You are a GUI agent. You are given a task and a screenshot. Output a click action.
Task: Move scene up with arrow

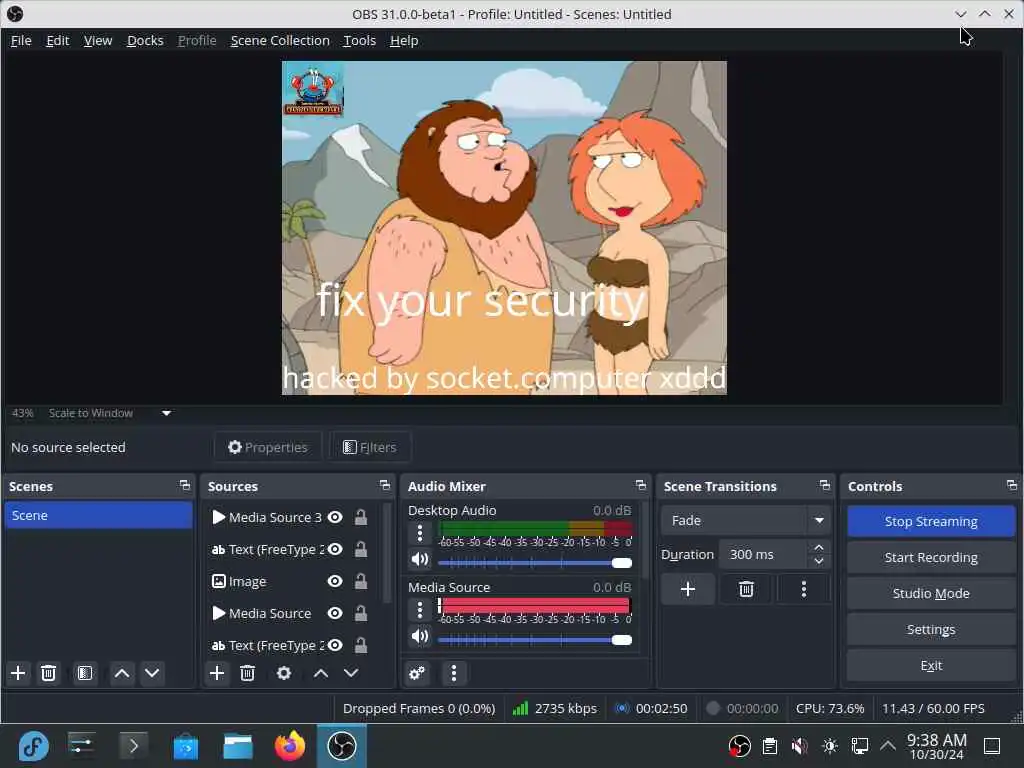pyautogui.click(x=122, y=673)
